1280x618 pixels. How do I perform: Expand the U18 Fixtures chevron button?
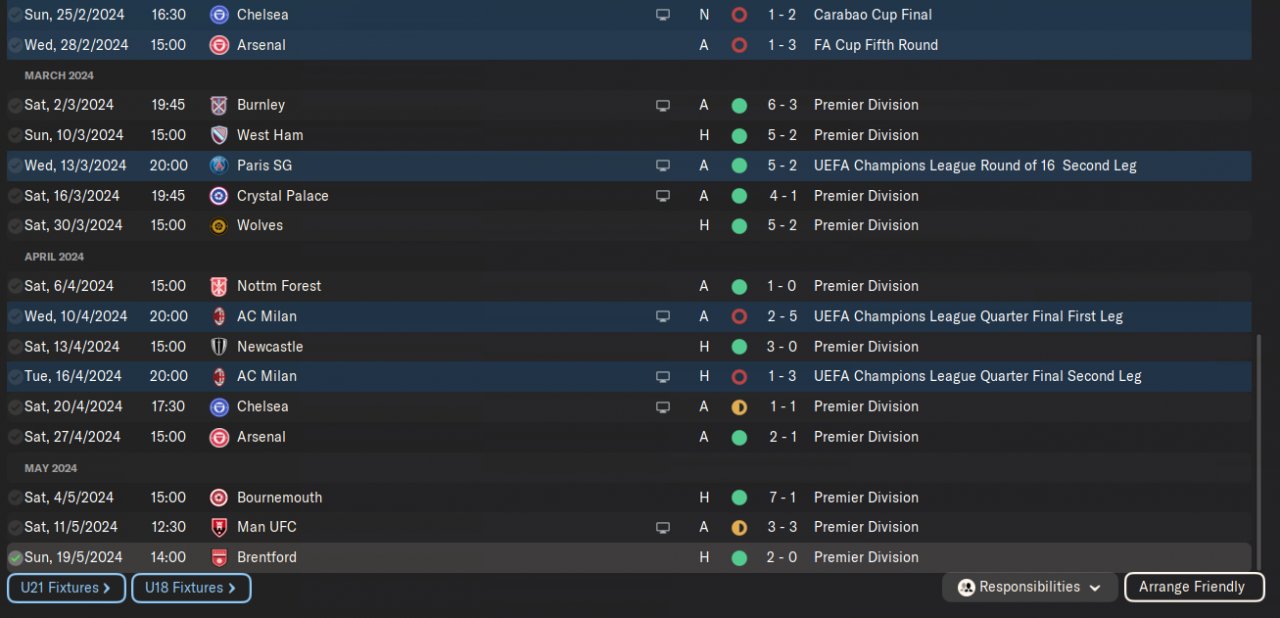(x=190, y=588)
